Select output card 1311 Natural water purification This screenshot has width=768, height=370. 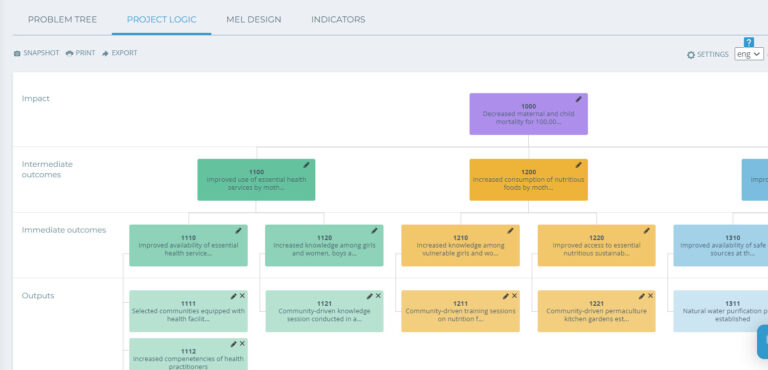tap(720, 311)
